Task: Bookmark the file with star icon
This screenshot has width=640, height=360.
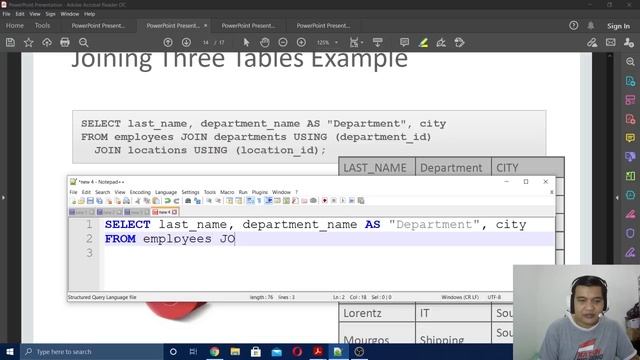Action: [x=29, y=42]
